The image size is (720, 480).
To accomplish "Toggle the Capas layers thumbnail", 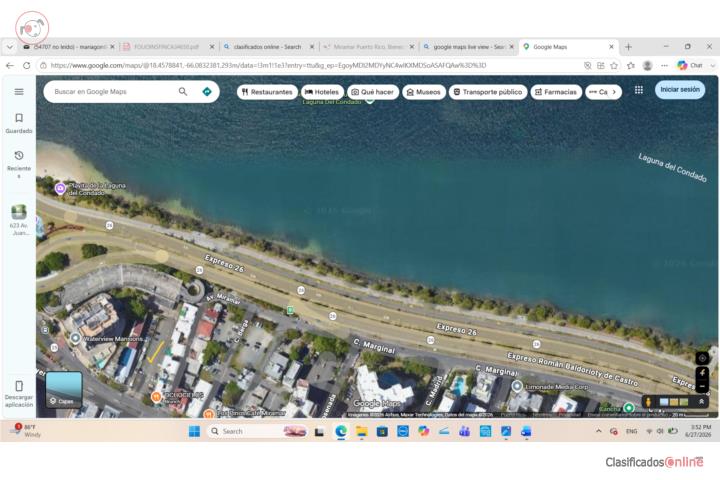I will coord(64,390).
